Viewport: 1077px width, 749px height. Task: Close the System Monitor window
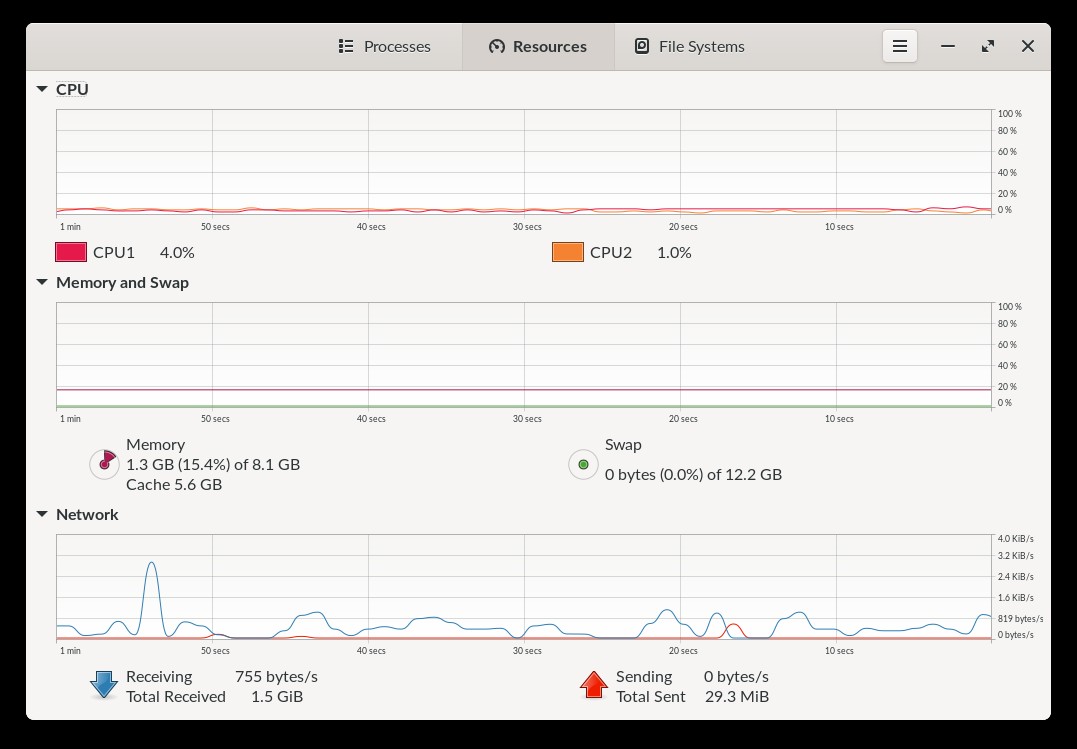(x=1028, y=46)
